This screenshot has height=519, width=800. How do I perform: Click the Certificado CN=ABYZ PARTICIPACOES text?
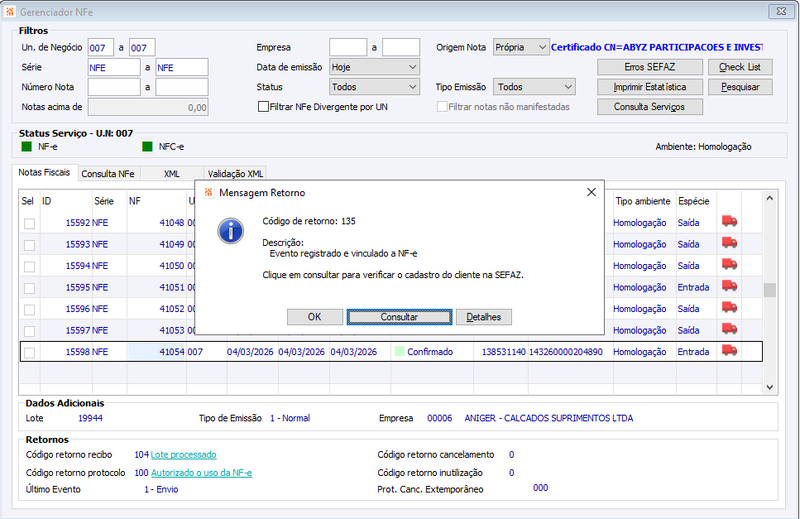pos(657,47)
